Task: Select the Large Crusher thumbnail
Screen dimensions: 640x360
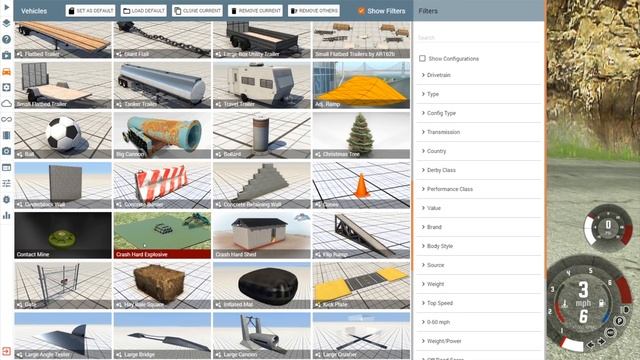Action: pyautogui.click(x=362, y=336)
